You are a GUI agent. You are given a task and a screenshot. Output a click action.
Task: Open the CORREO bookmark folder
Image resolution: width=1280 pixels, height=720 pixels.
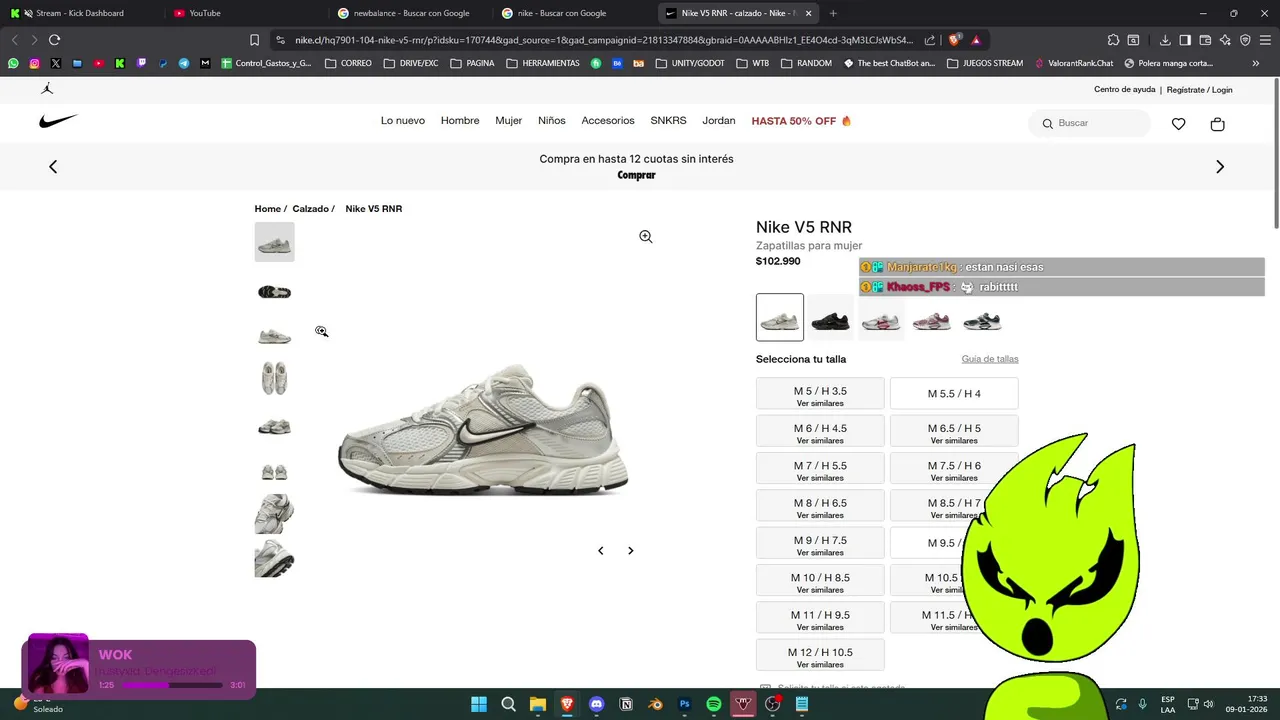348,63
